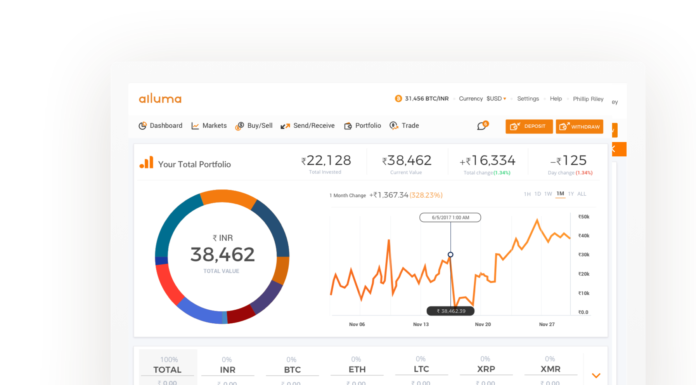Select the 1M chart range
This screenshot has height=385, width=696.
560,194
